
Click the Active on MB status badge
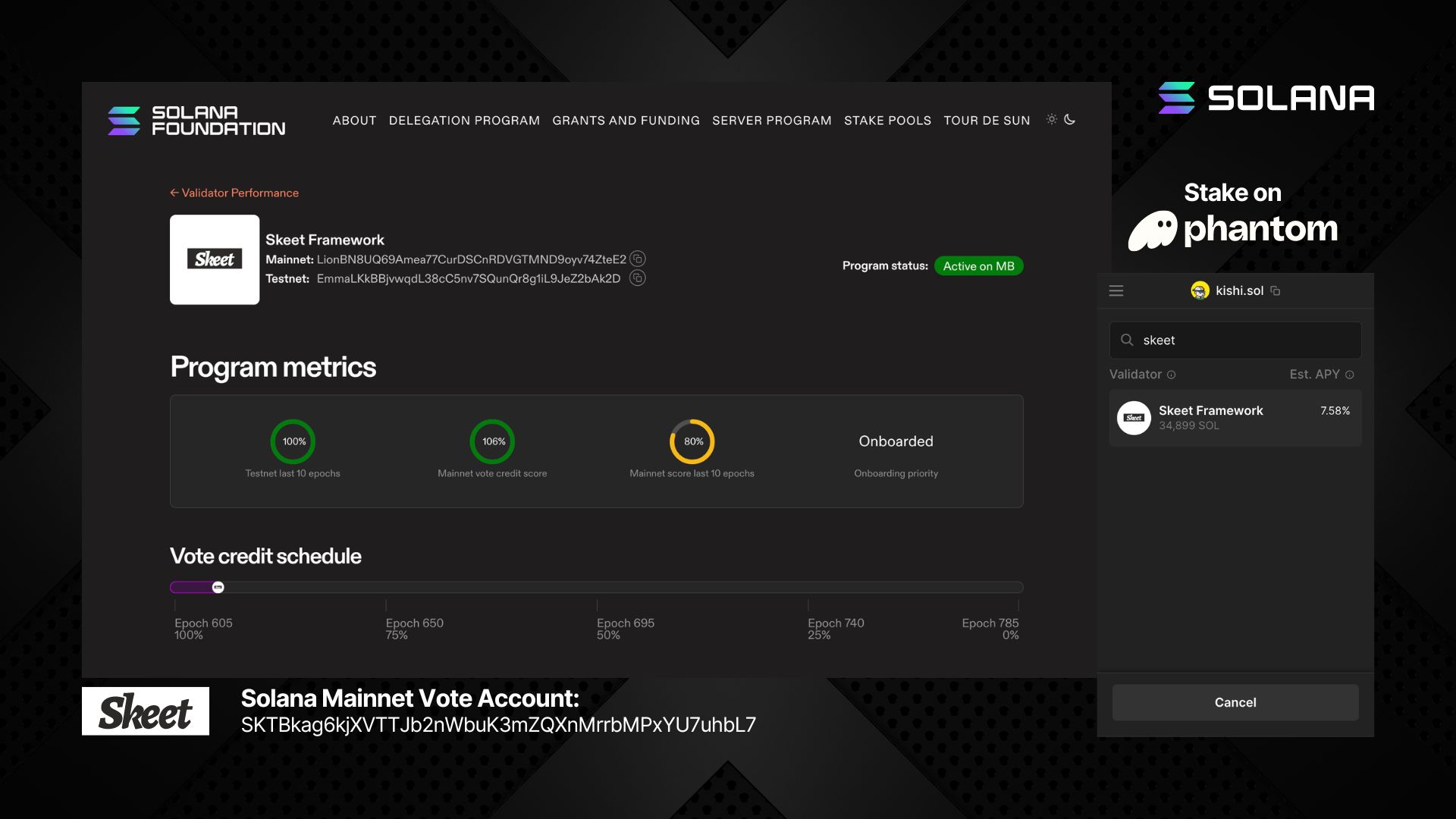point(979,265)
